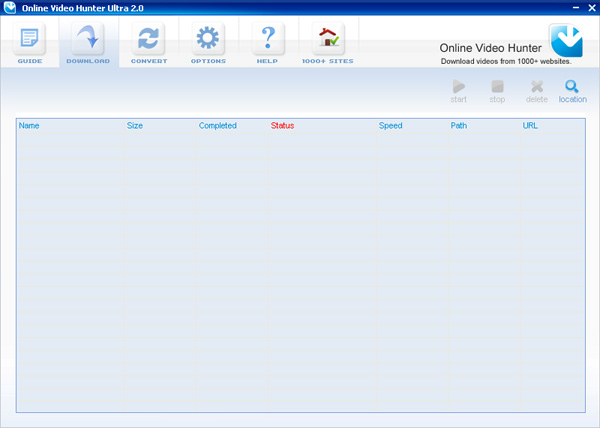Open the Guide section icon
600x428 pixels.
(29, 39)
